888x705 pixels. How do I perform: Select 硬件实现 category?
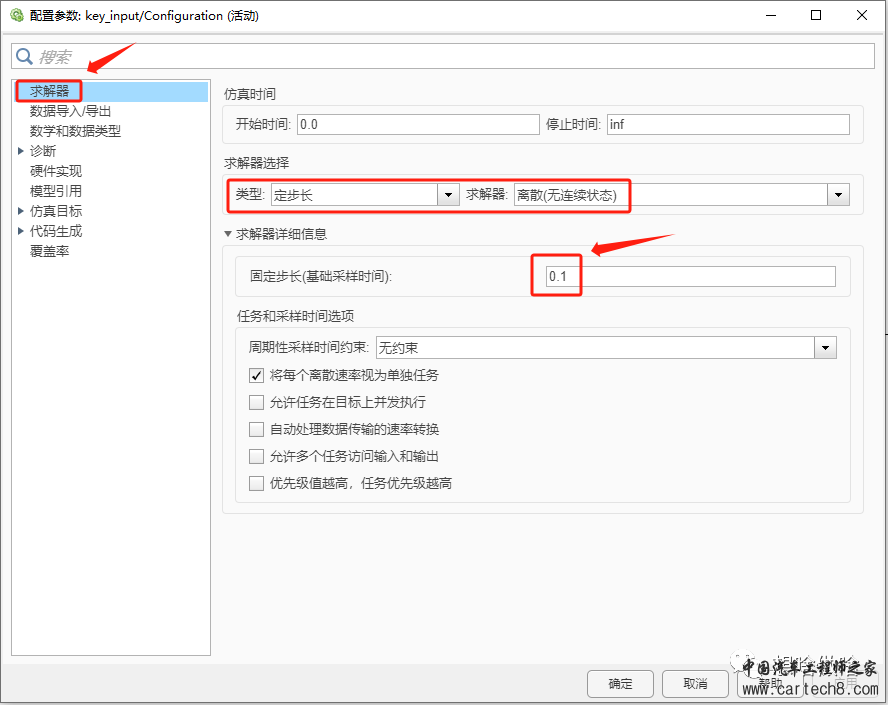[56, 171]
